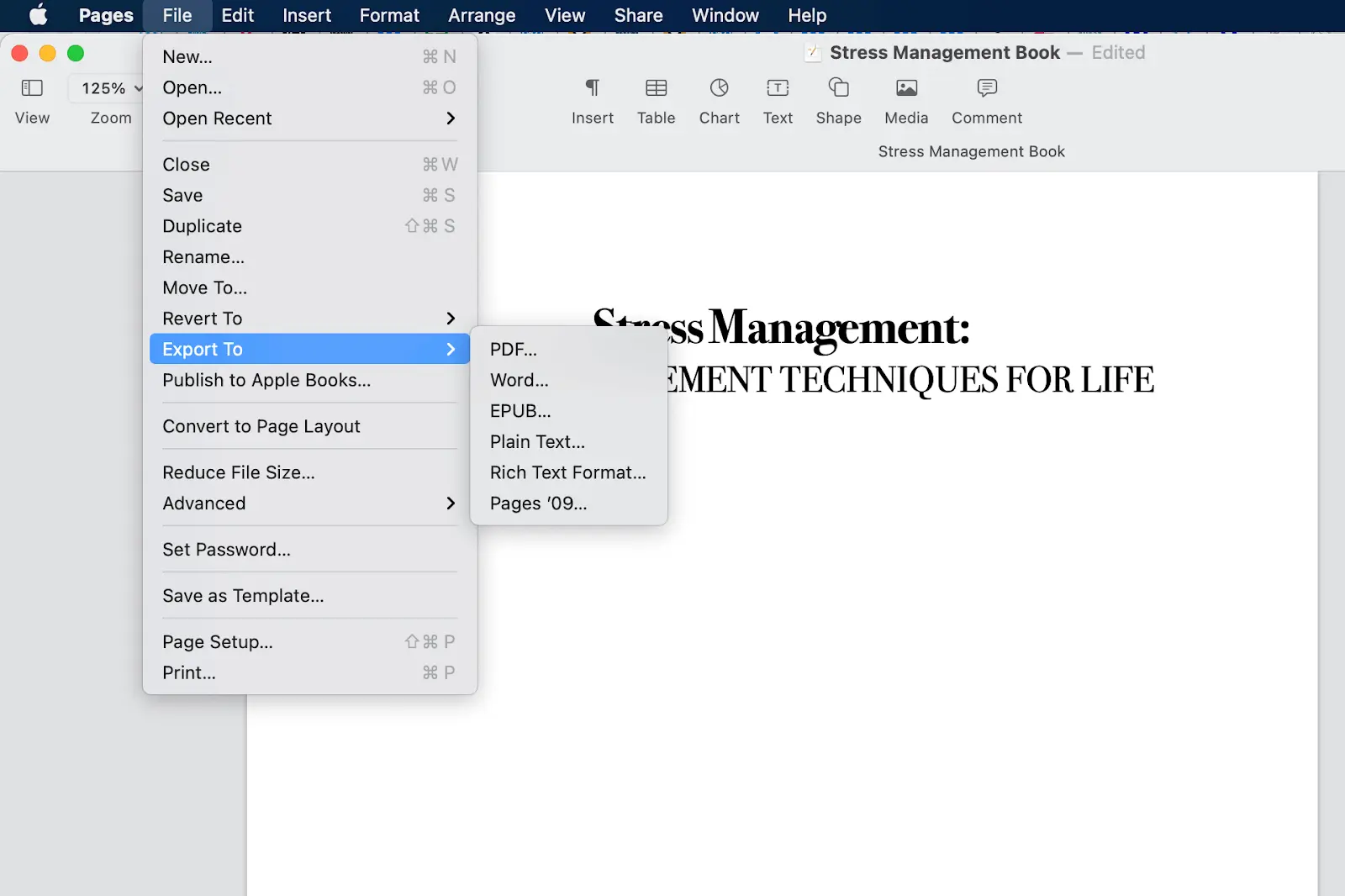Choose Save as Template
Screen dimensions: 1345x896
243,595
